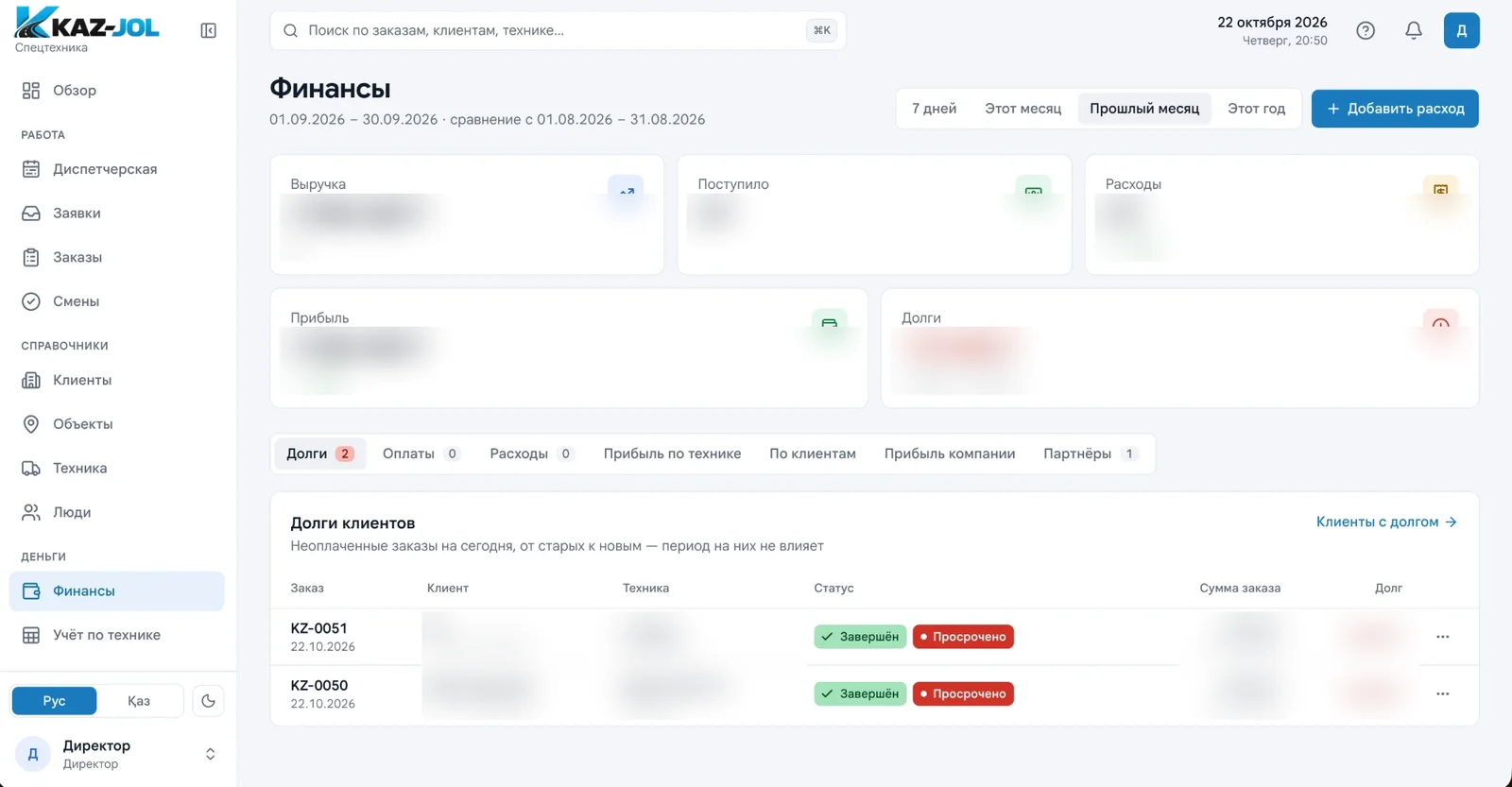Open the help question mark icon
The height and width of the screenshot is (787, 1512).
(1366, 30)
